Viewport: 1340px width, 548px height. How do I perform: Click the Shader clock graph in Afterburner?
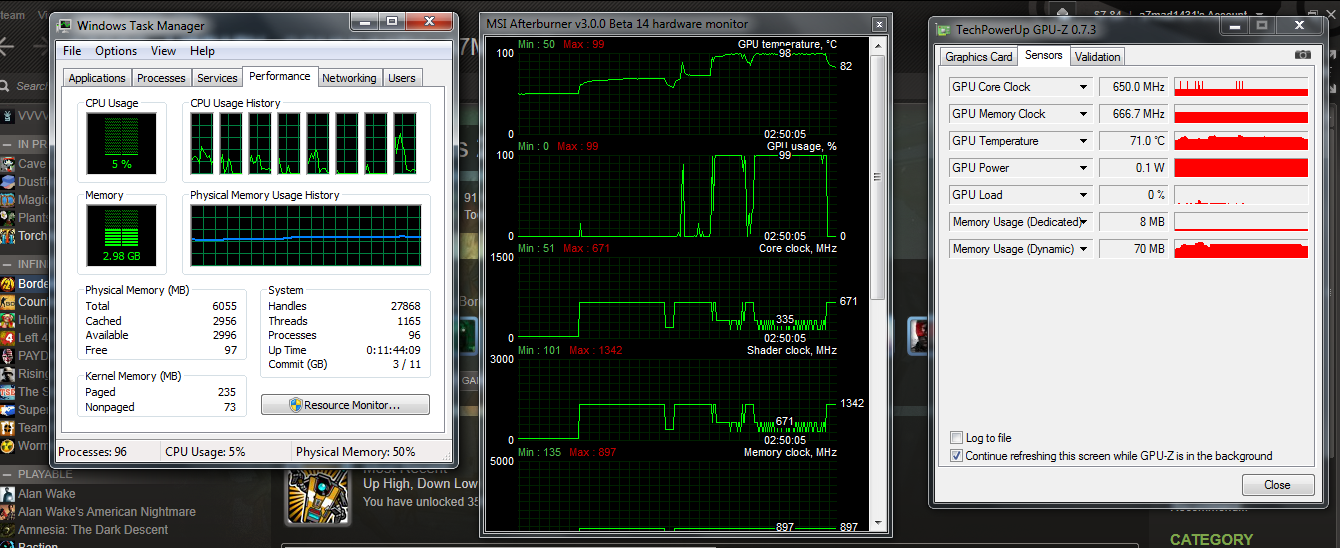pos(678,400)
